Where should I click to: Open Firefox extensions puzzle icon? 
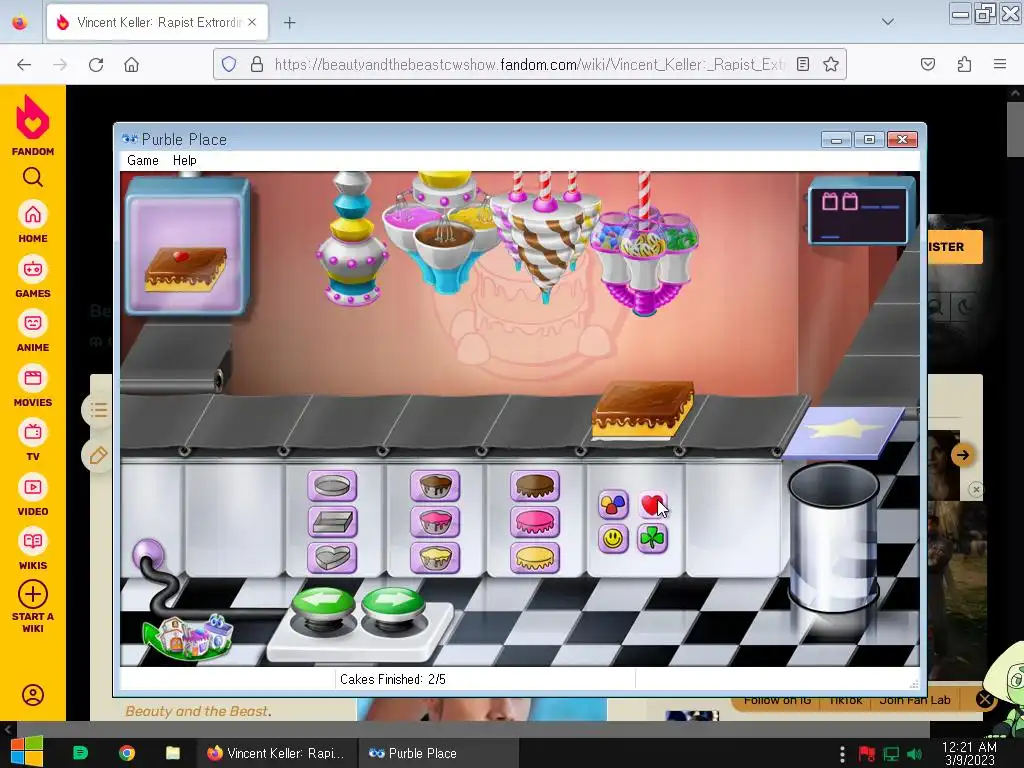(964, 64)
